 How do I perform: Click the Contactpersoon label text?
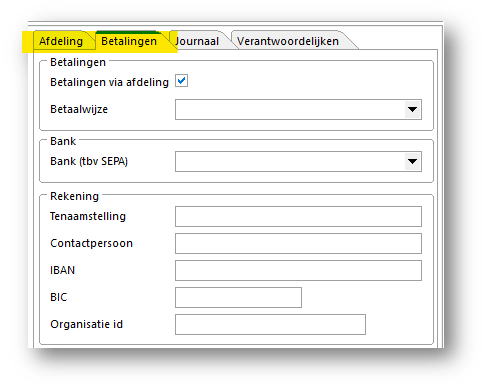pos(91,243)
